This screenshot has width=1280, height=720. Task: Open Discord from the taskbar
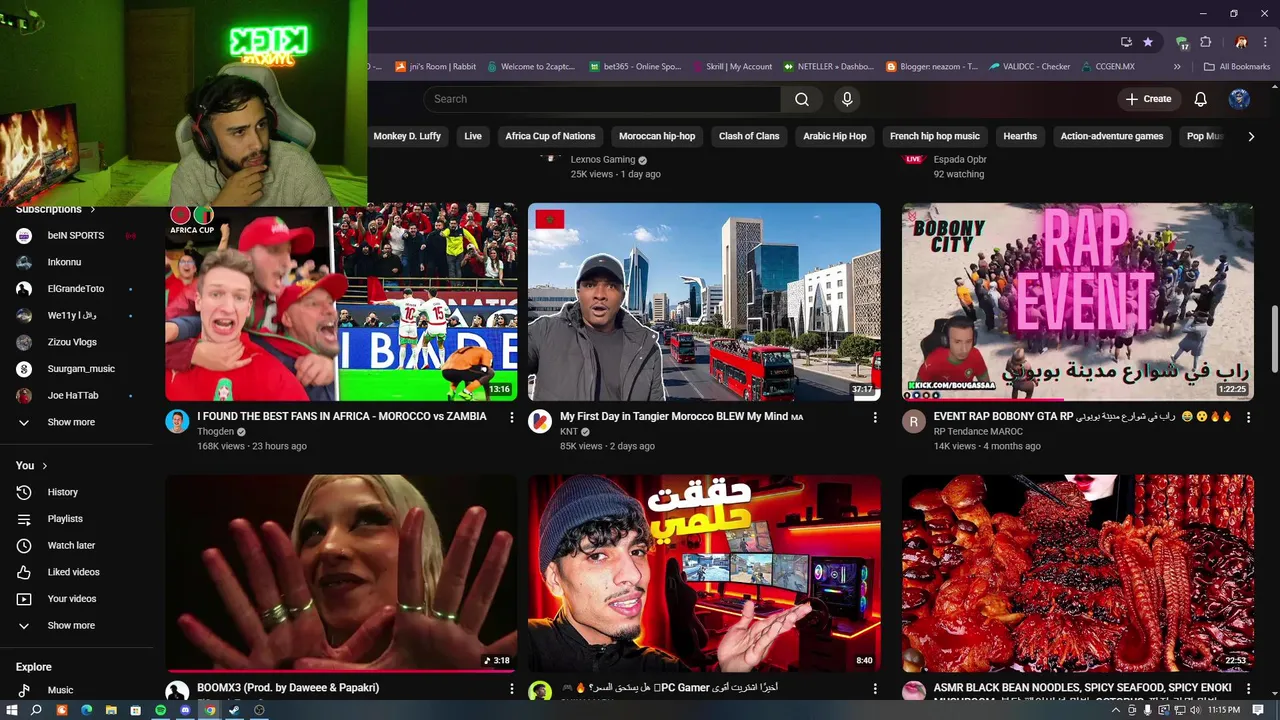tap(185, 710)
